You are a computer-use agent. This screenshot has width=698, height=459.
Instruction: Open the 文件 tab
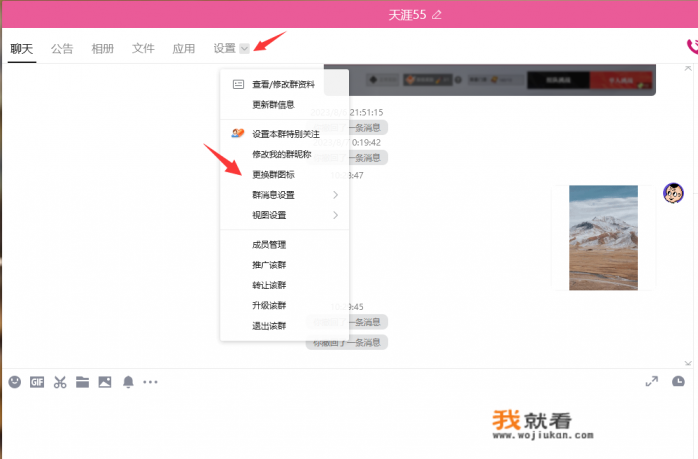(143, 49)
